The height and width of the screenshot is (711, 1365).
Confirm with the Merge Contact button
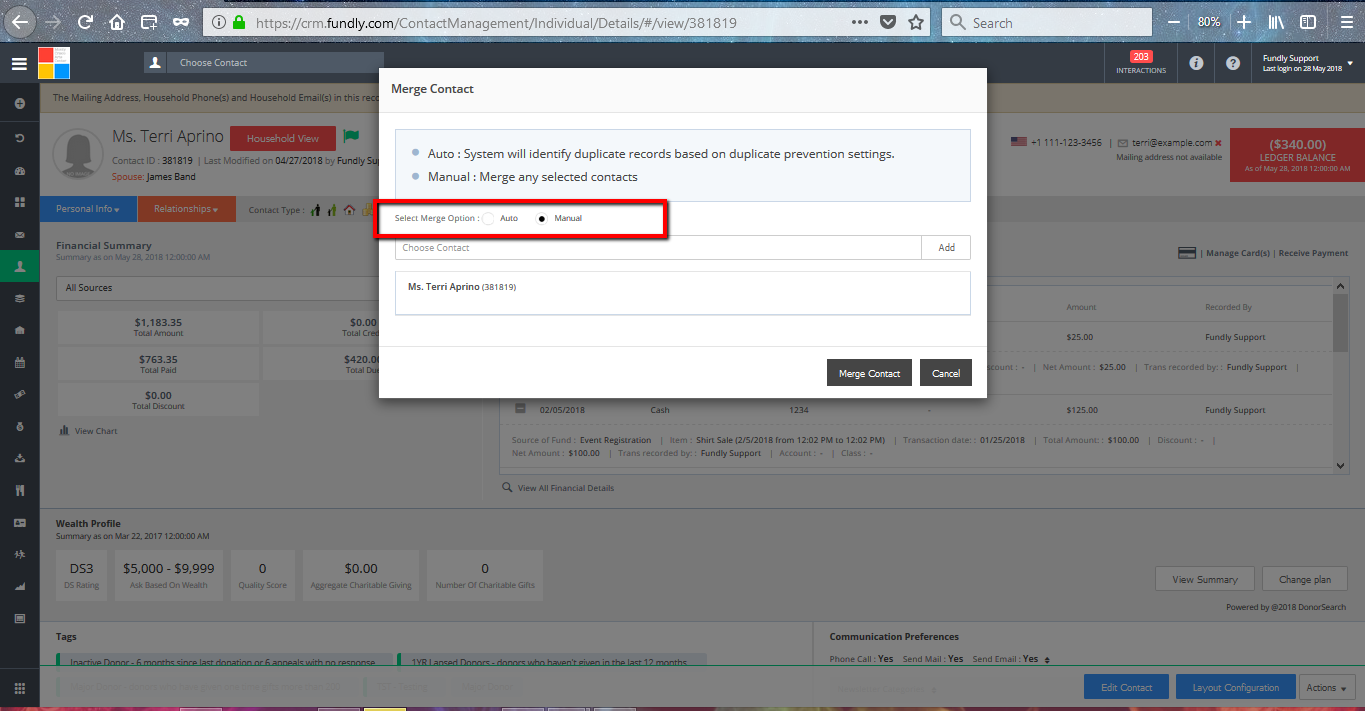869,373
